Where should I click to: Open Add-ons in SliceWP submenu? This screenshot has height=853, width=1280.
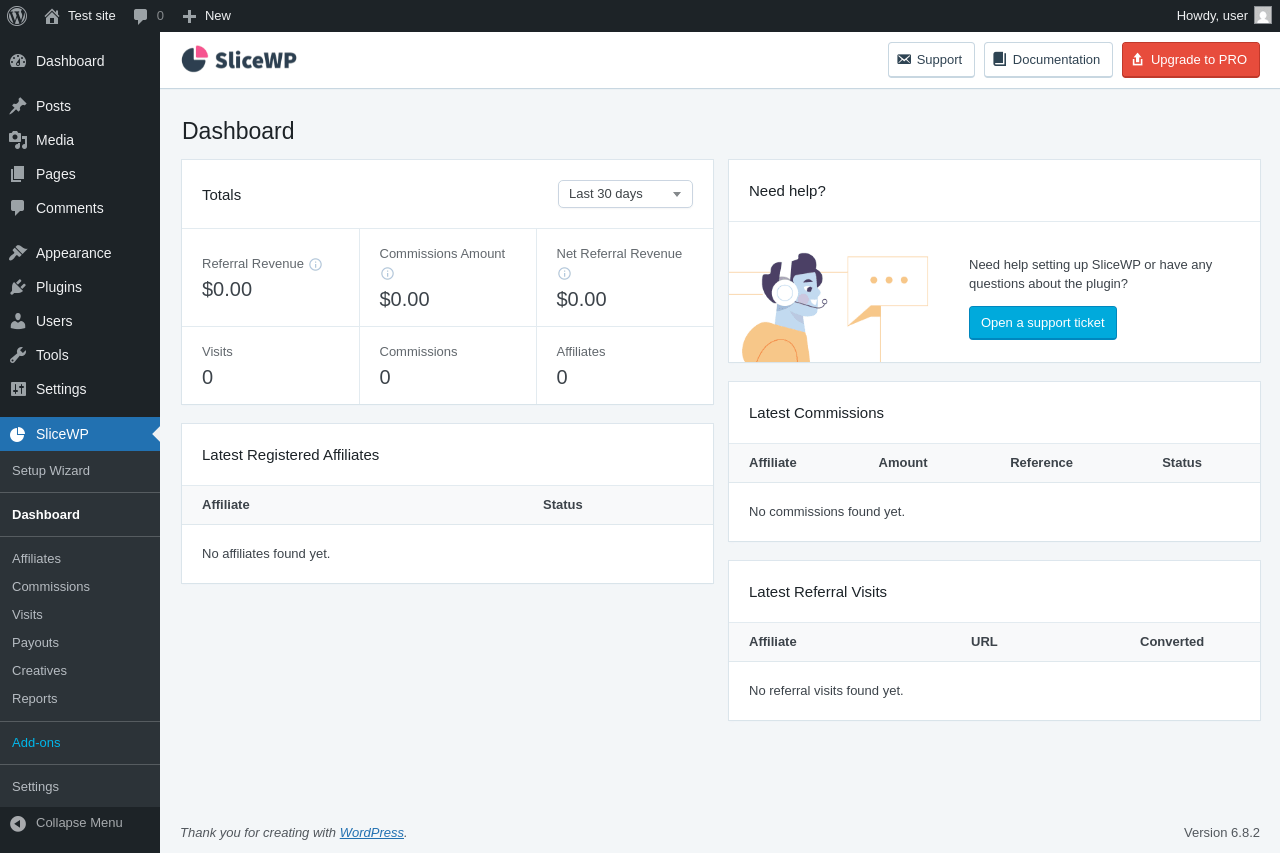(x=36, y=742)
